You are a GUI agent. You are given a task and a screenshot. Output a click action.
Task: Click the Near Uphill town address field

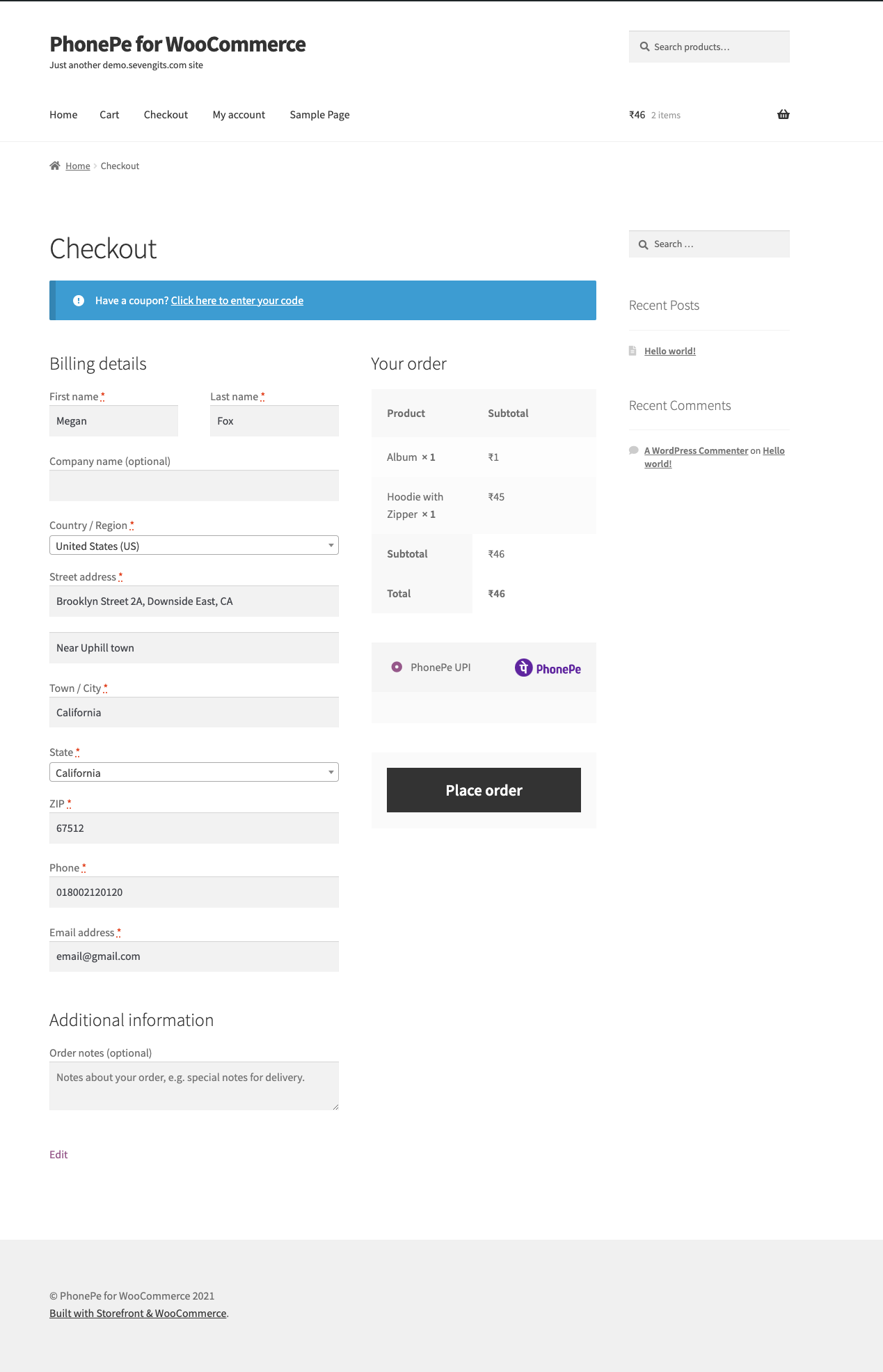[194, 648]
